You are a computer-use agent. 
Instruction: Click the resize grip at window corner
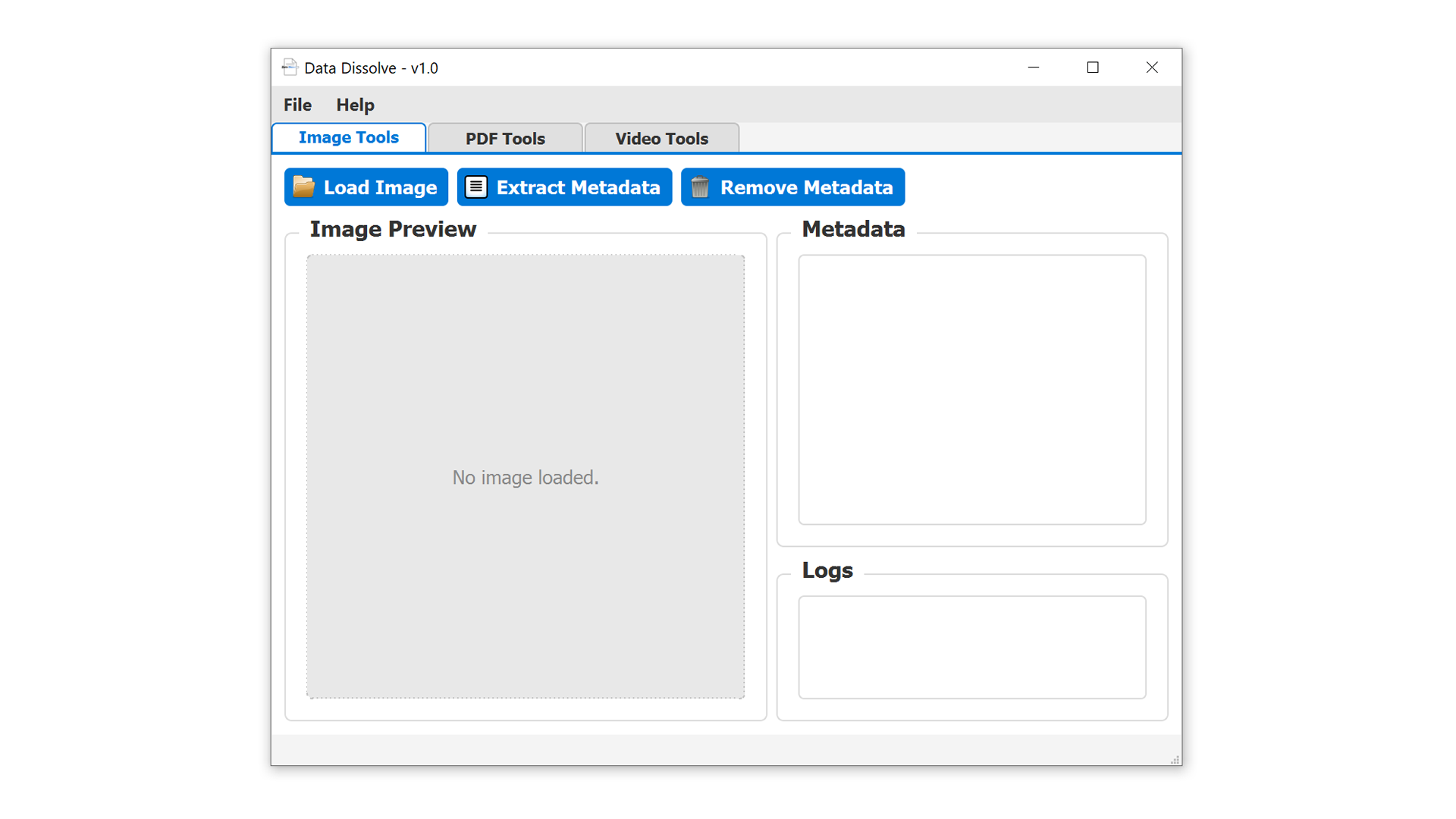click(1175, 759)
